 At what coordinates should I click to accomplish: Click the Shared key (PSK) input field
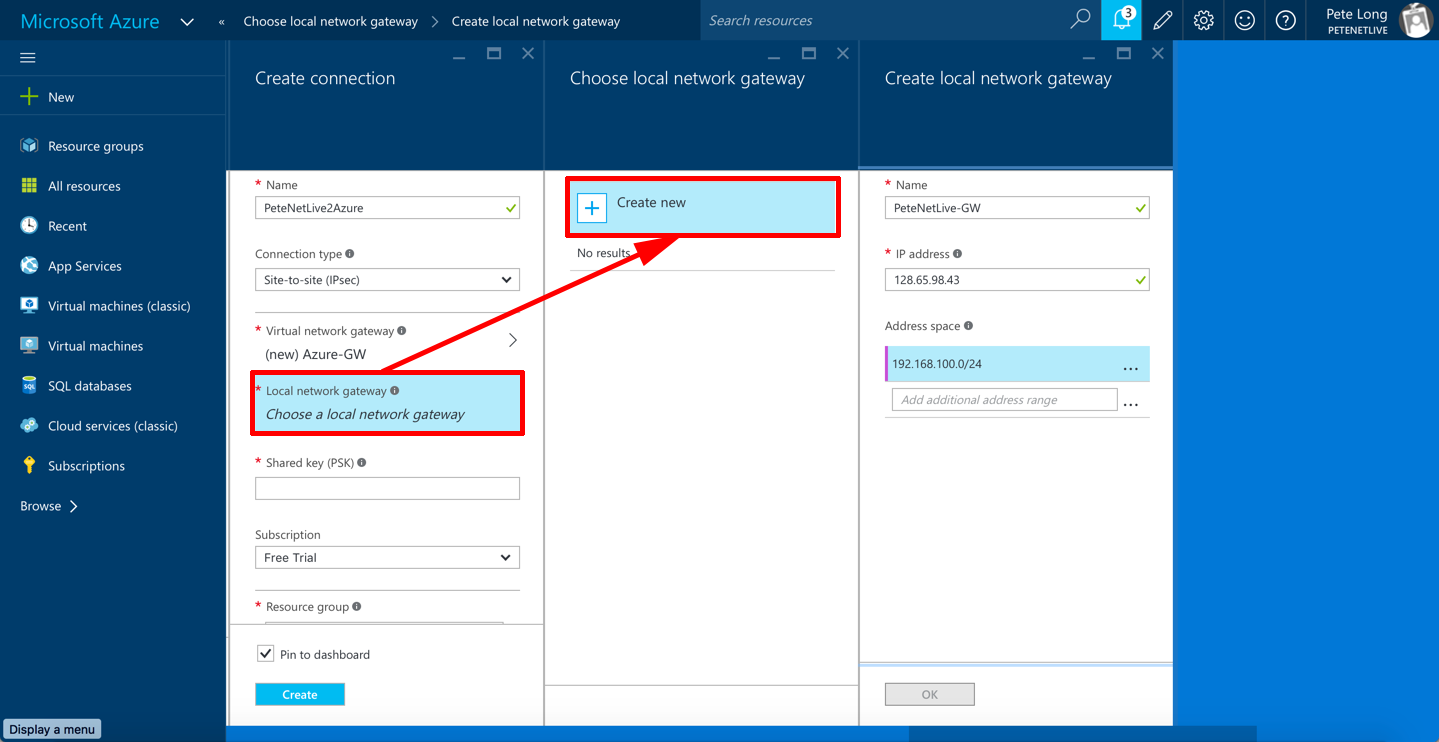(x=387, y=488)
